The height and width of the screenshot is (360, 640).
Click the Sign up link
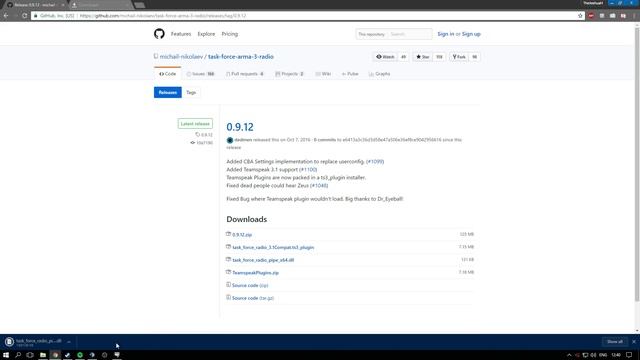[x=471, y=34]
